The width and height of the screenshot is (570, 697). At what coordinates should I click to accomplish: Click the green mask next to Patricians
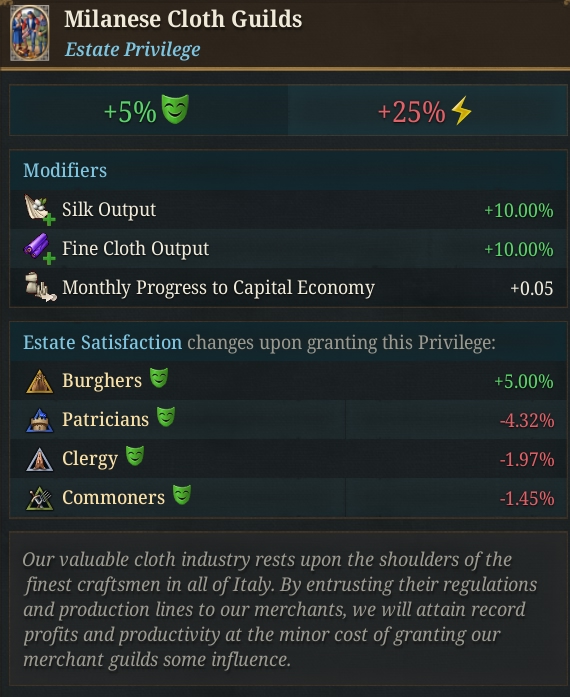click(166, 417)
